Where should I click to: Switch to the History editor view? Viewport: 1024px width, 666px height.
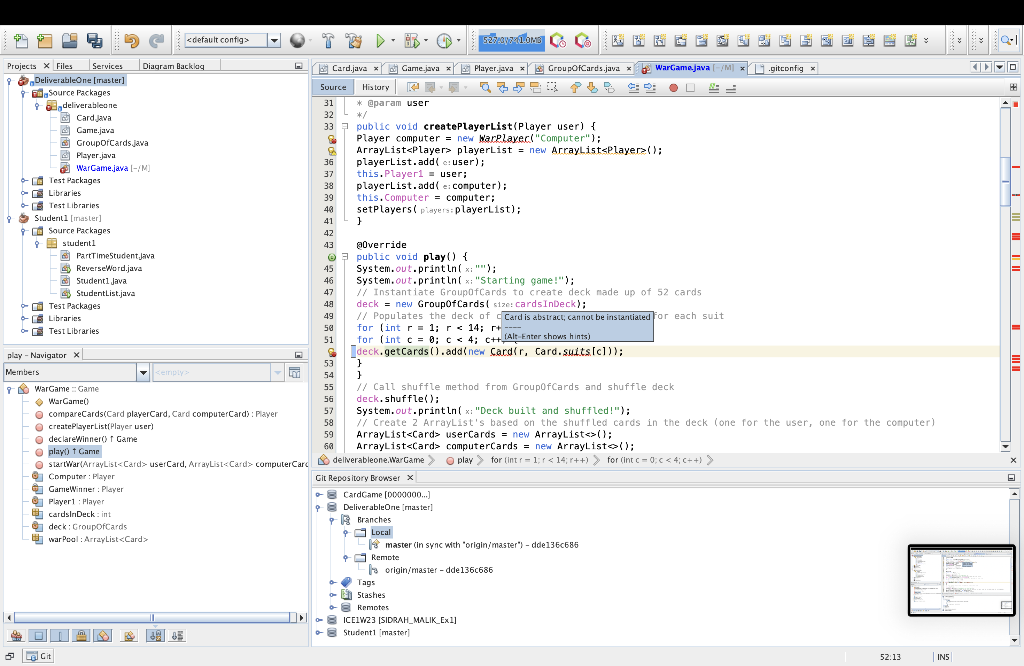tap(375, 88)
